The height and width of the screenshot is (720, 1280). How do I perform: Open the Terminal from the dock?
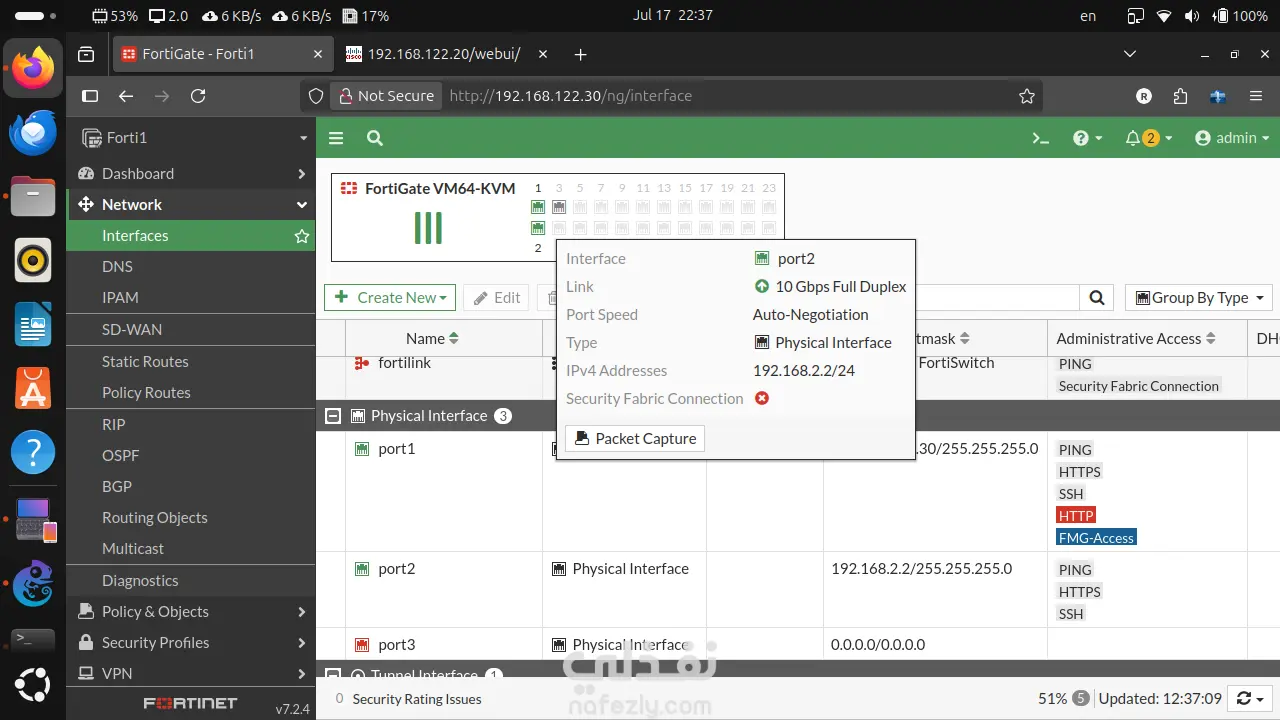pyautogui.click(x=33, y=640)
